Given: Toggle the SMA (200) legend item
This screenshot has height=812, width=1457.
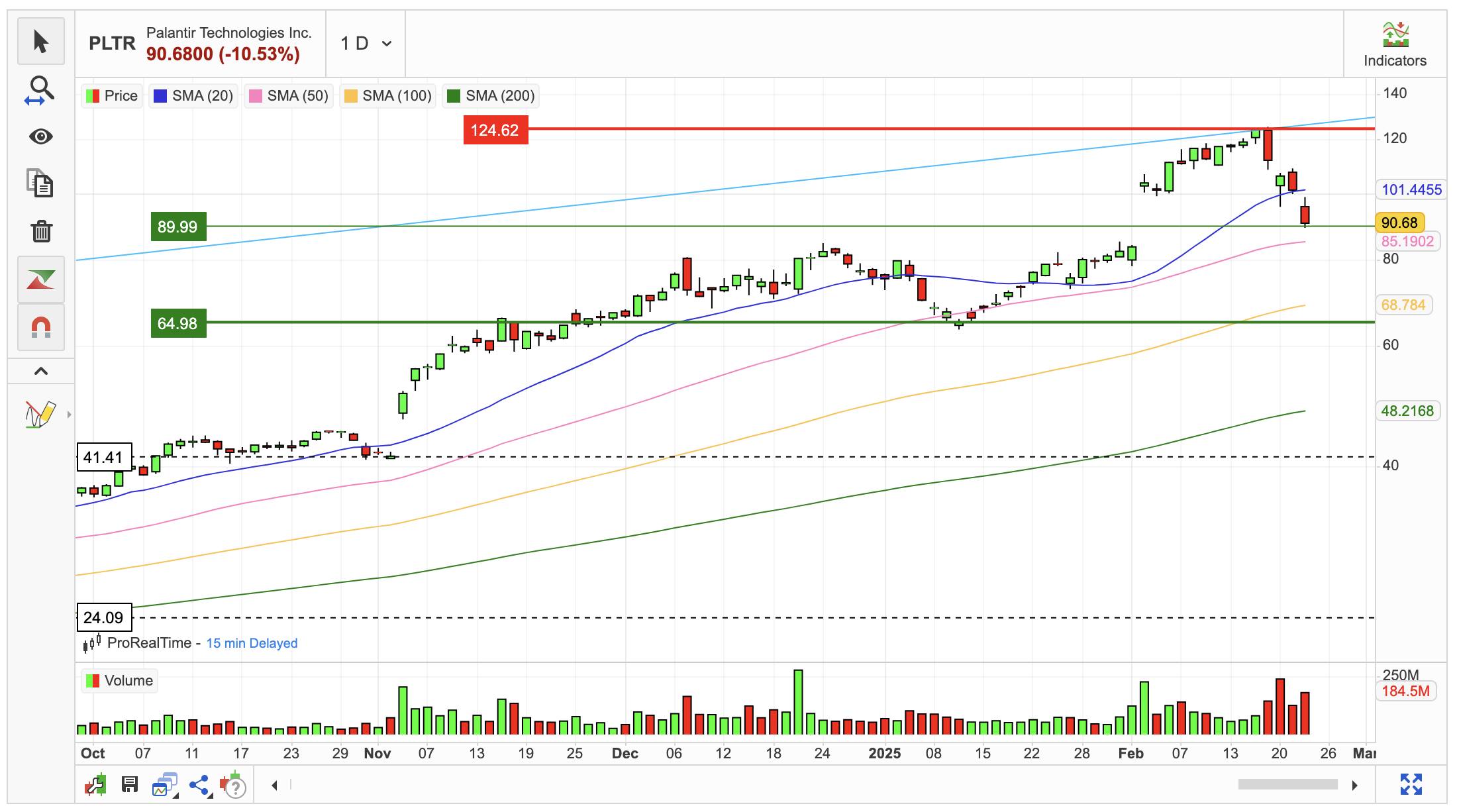Looking at the screenshot, I should coord(491,96).
